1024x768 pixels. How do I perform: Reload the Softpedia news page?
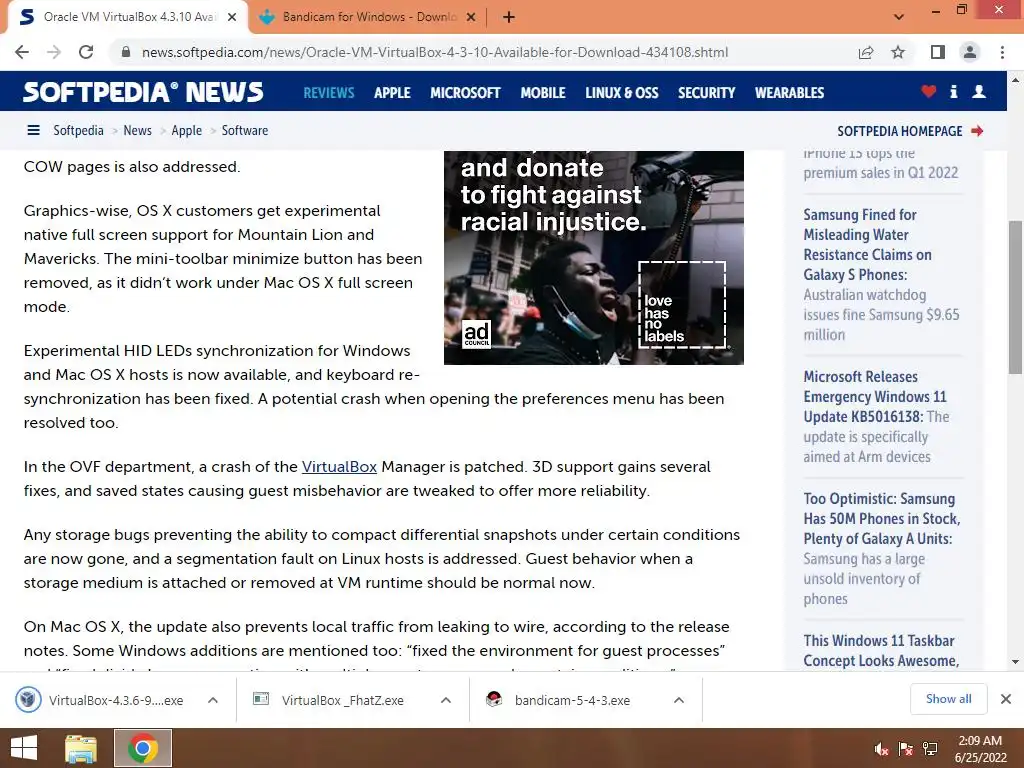[x=86, y=52]
